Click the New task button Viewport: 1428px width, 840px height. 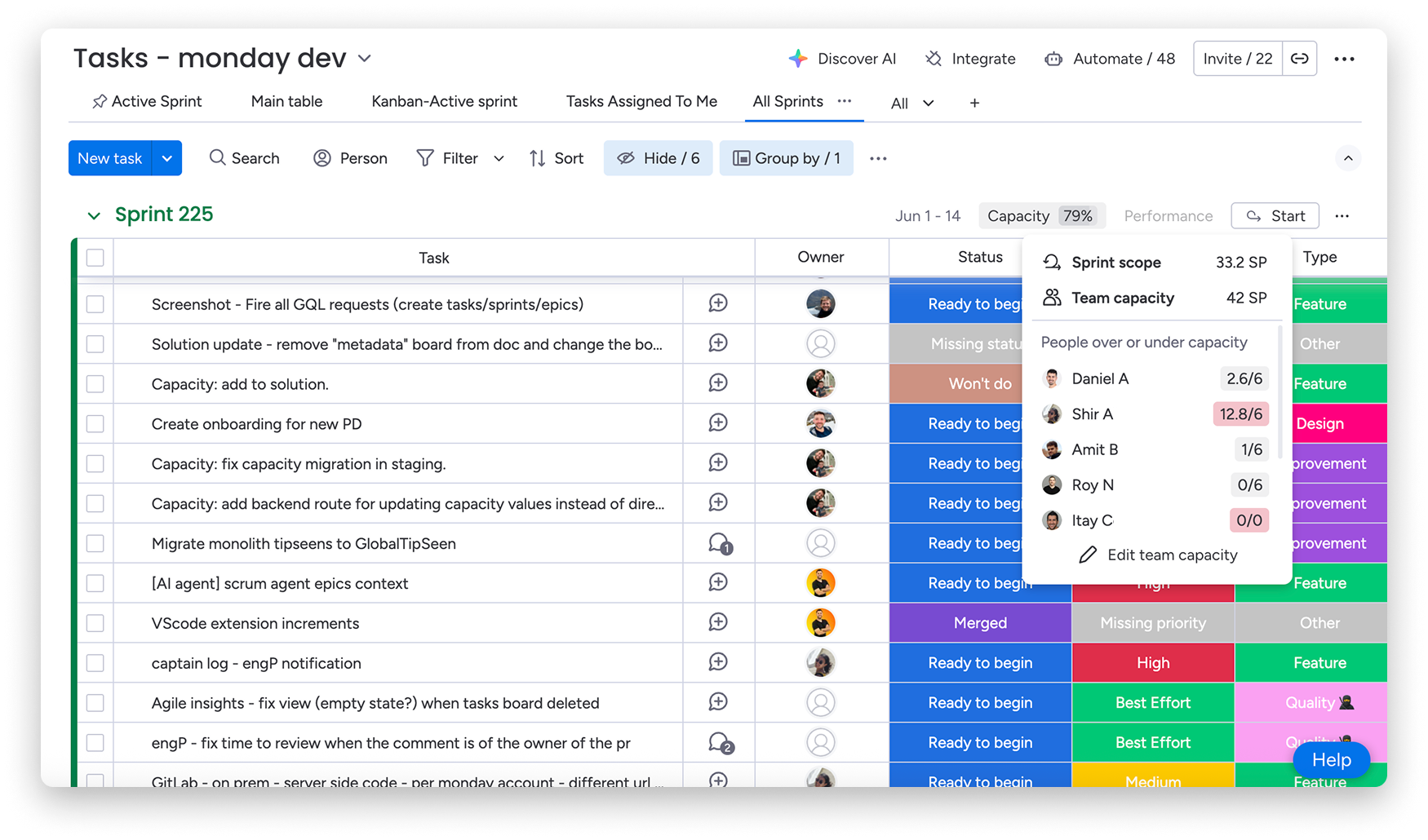pyautogui.click(x=110, y=158)
